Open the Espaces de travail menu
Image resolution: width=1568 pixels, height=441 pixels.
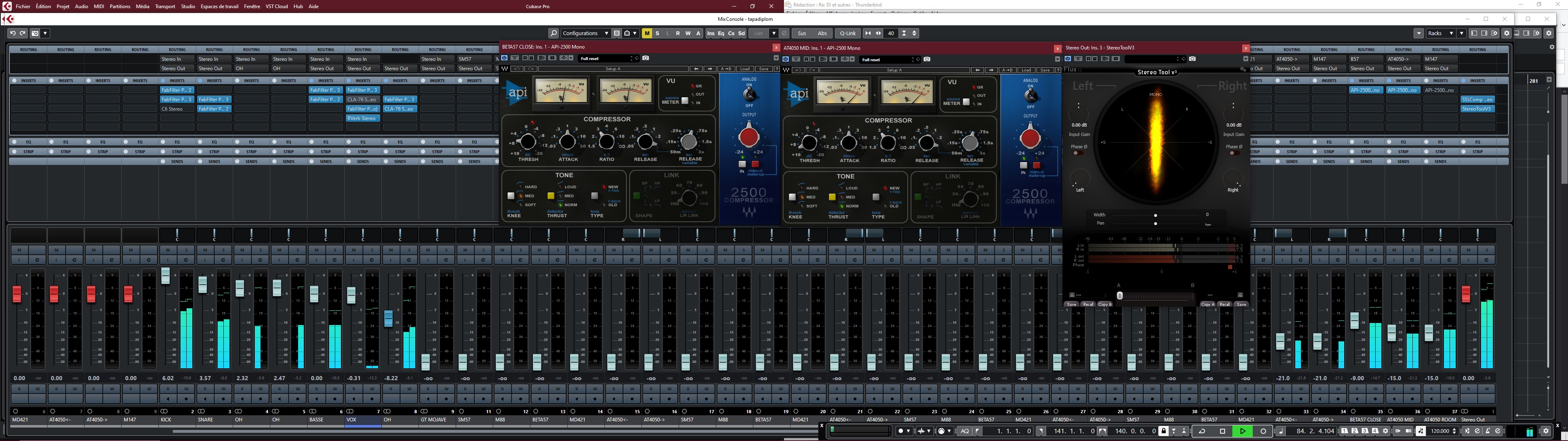(219, 6)
